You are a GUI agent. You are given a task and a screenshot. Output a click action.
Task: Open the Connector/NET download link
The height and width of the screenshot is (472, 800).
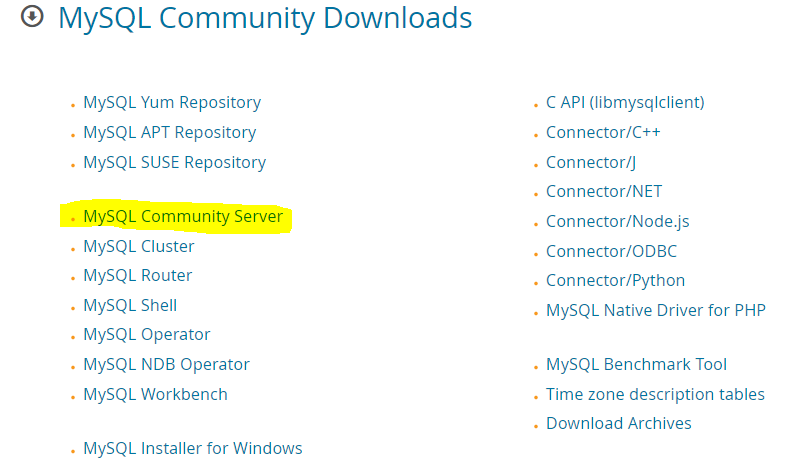tap(604, 191)
